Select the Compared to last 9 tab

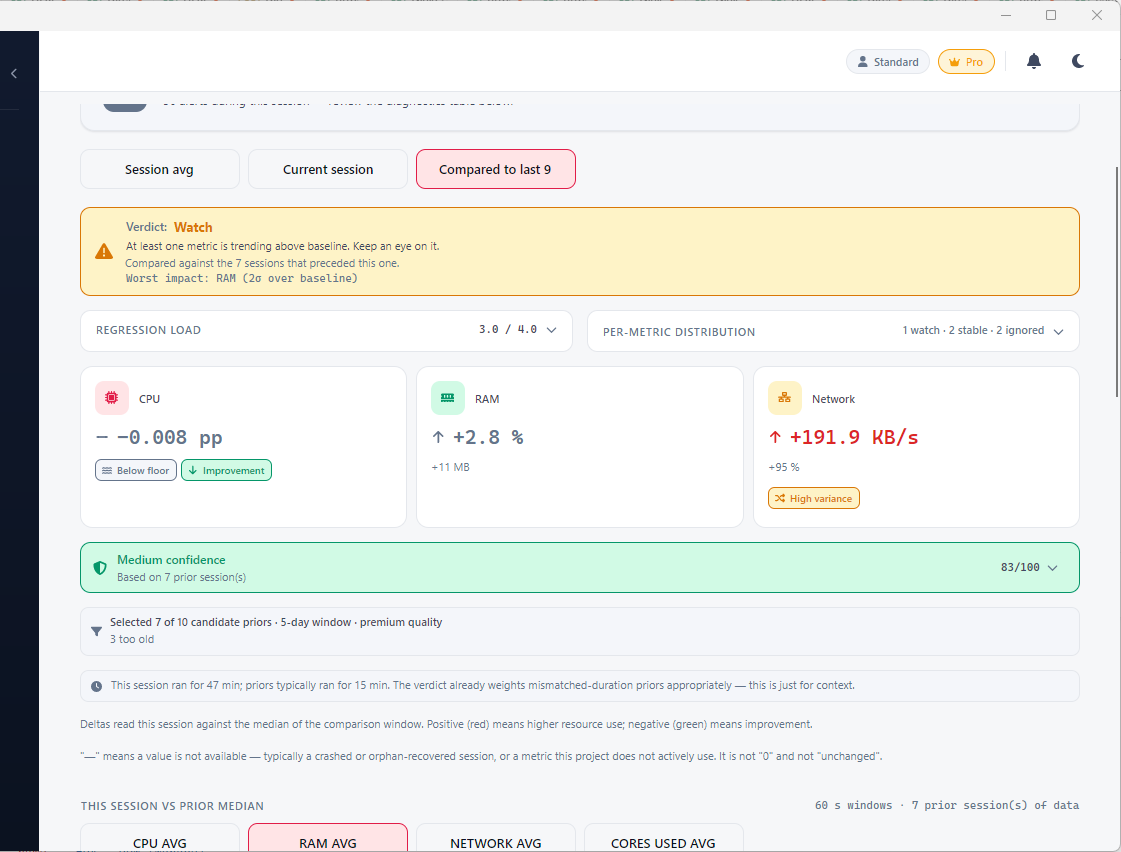point(495,169)
